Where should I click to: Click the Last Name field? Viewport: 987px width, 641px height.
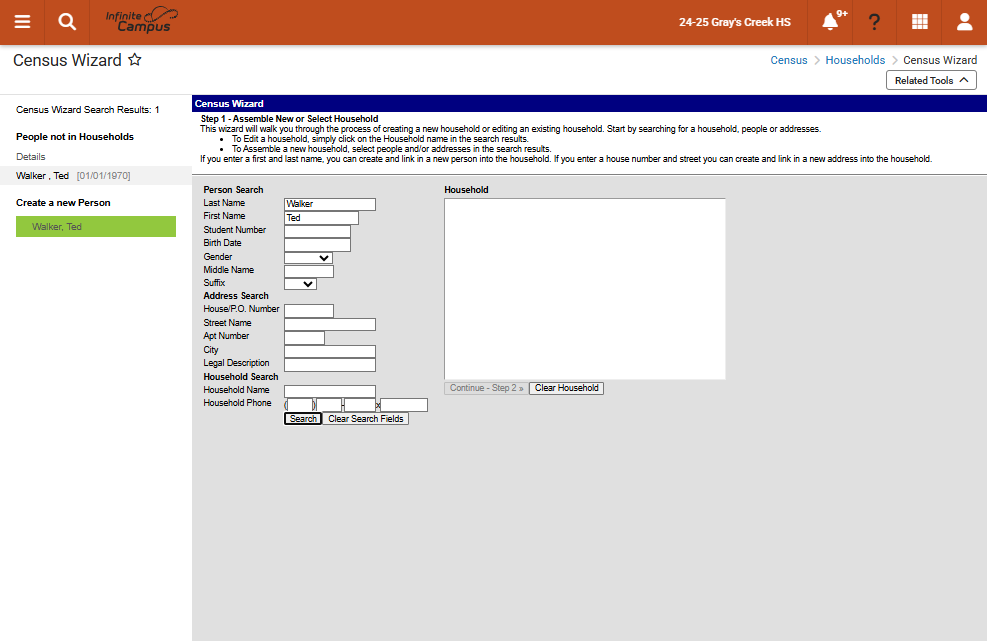coord(330,204)
